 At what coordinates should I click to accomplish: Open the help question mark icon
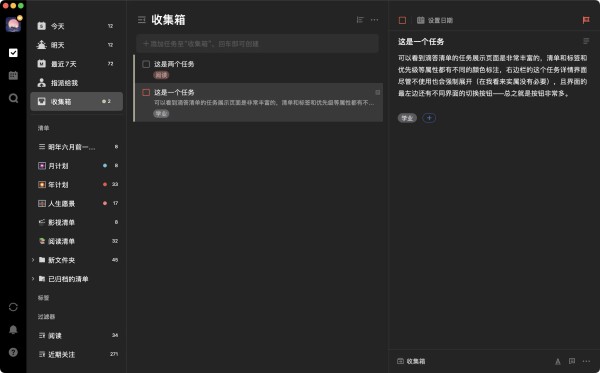(13, 352)
